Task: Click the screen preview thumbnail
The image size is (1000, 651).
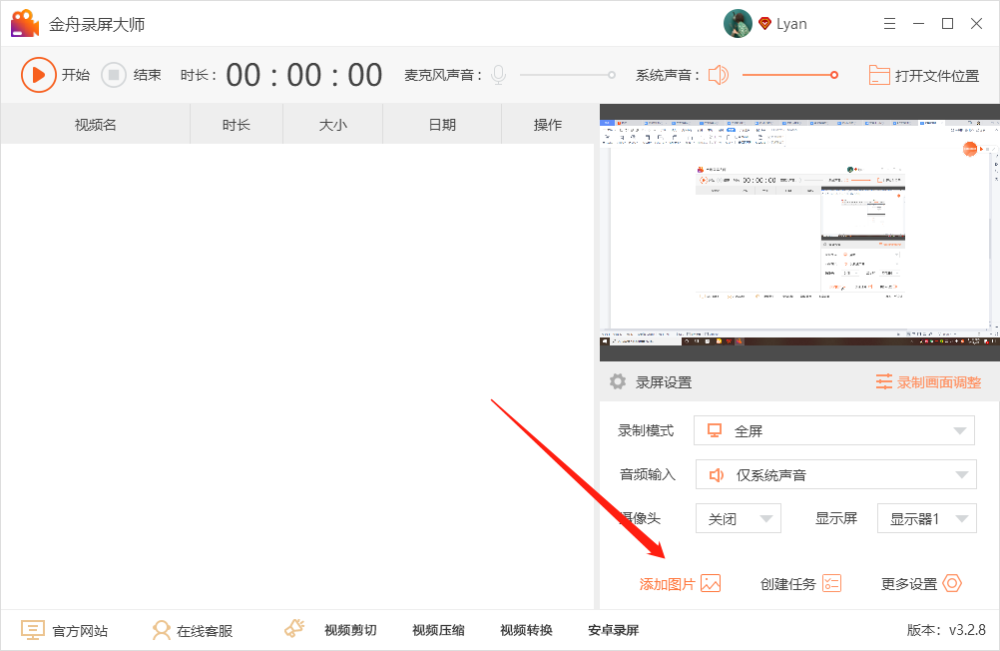Action: point(800,232)
